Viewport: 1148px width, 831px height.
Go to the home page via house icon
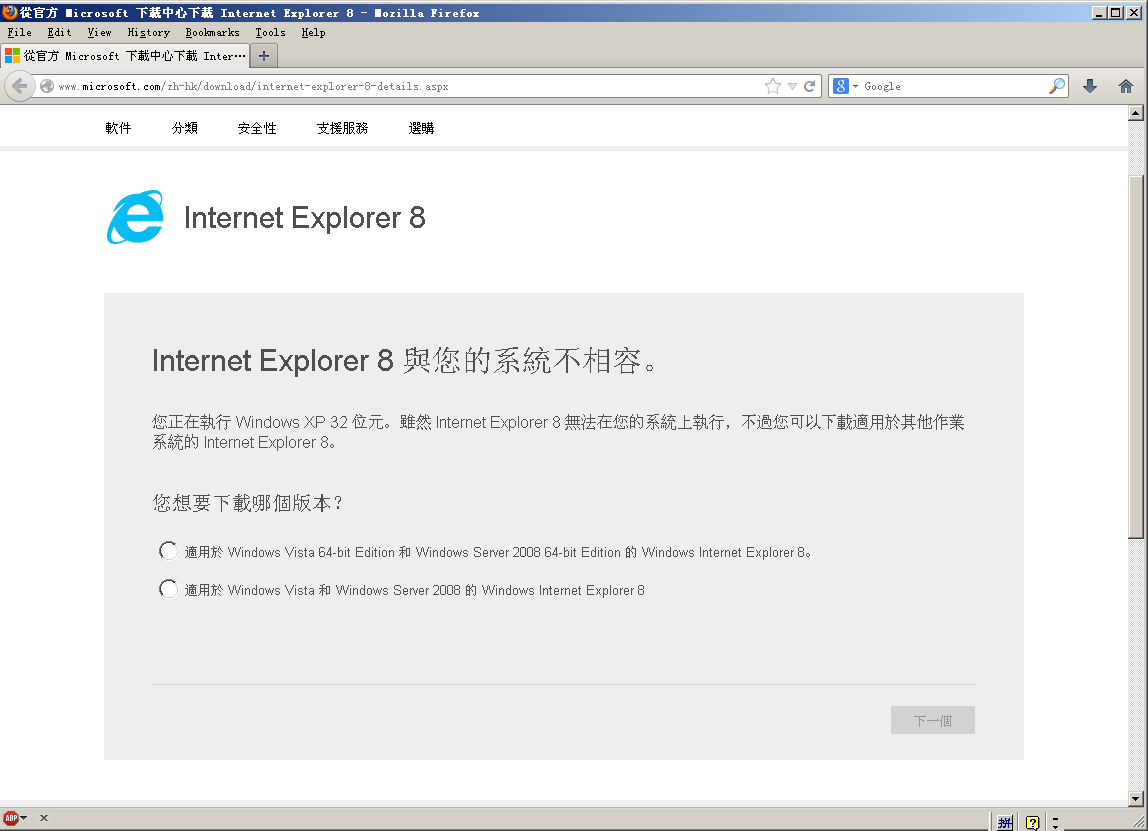(1126, 86)
